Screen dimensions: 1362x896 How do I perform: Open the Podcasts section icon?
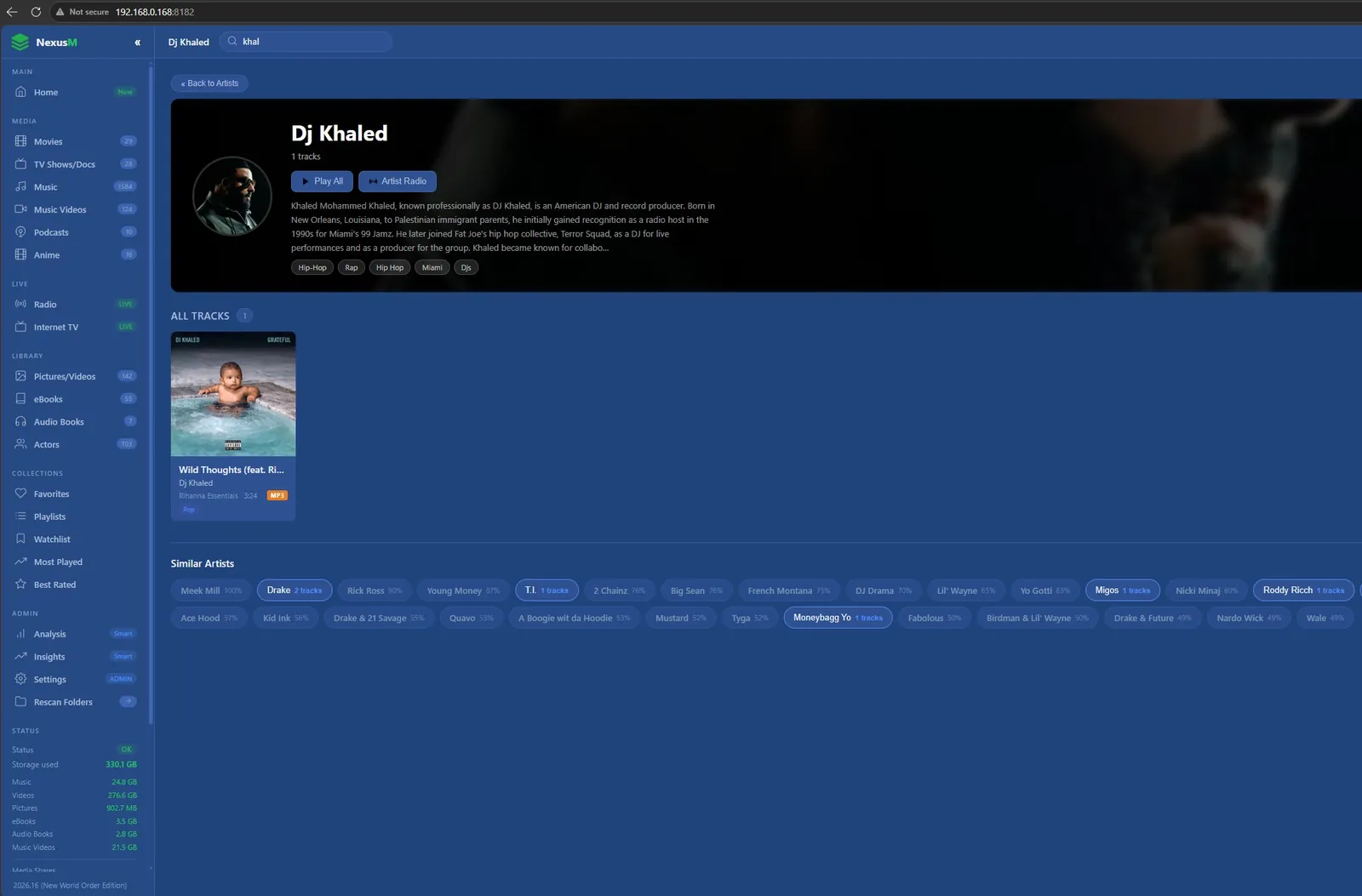point(20,232)
